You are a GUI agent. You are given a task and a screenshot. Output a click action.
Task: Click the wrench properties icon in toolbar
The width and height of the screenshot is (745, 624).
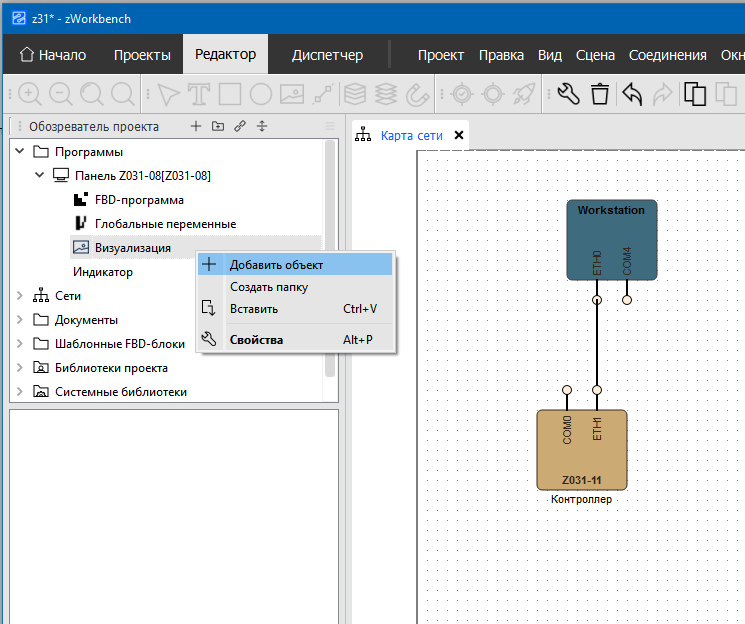568,94
